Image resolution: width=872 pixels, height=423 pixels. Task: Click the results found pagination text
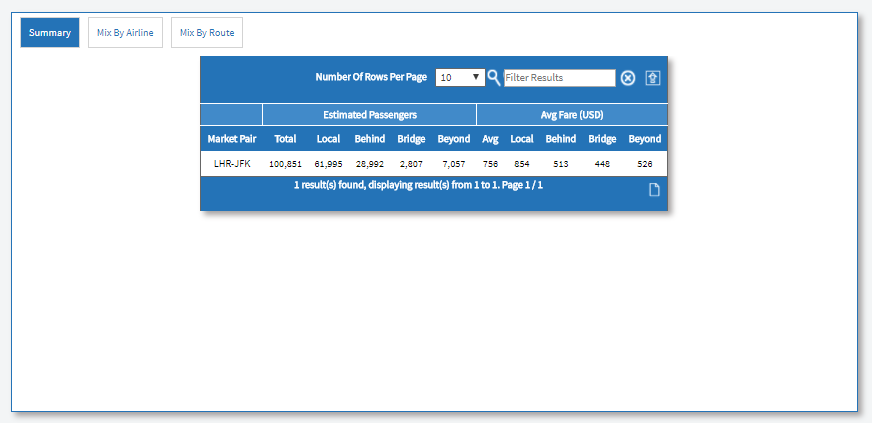click(x=418, y=185)
